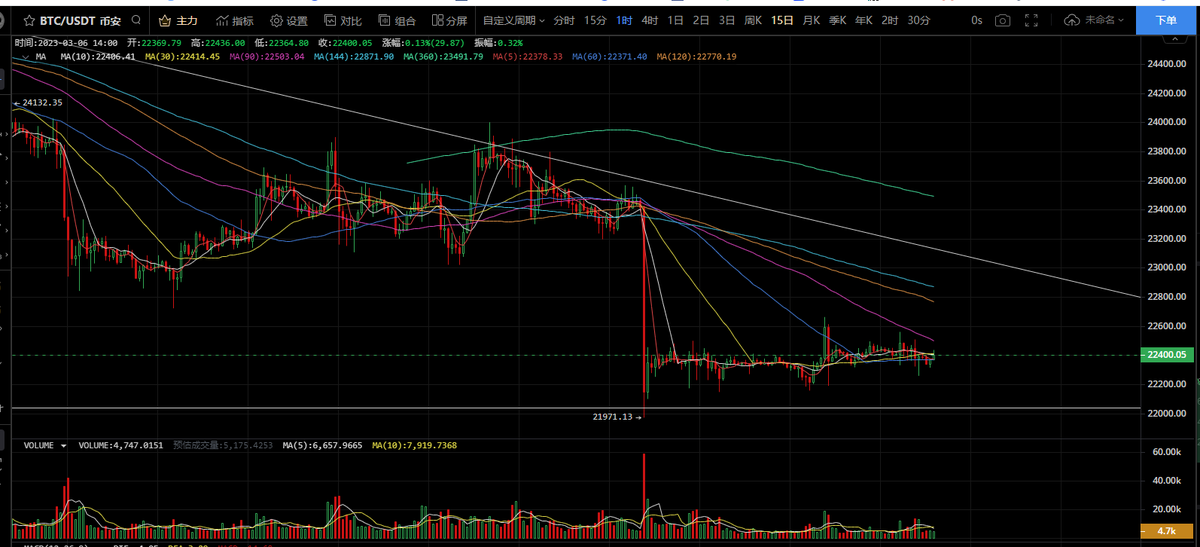
Task: Open the 设置 settings gear
Action: (x=289, y=20)
